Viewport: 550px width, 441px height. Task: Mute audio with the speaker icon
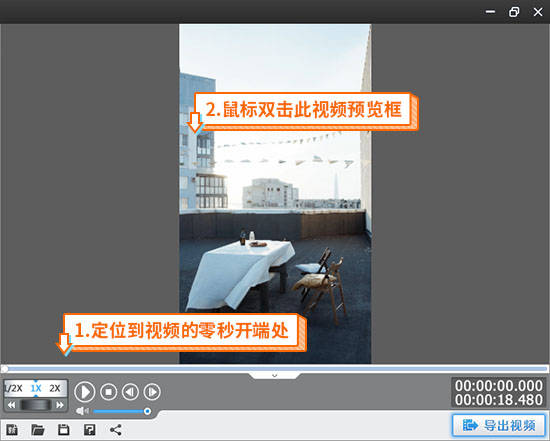coord(82,411)
